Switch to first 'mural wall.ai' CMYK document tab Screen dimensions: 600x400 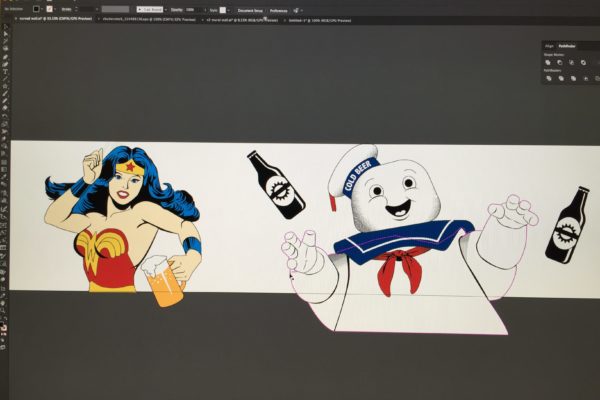(x=56, y=18)
